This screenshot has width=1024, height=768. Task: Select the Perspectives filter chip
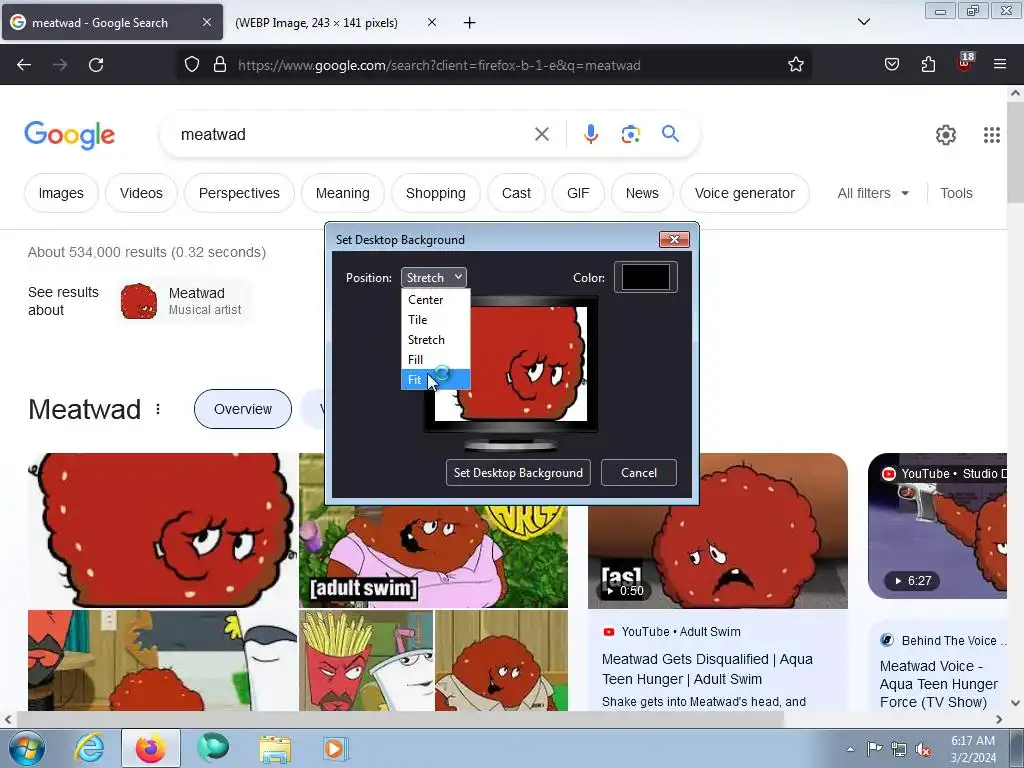click(239, 193)
